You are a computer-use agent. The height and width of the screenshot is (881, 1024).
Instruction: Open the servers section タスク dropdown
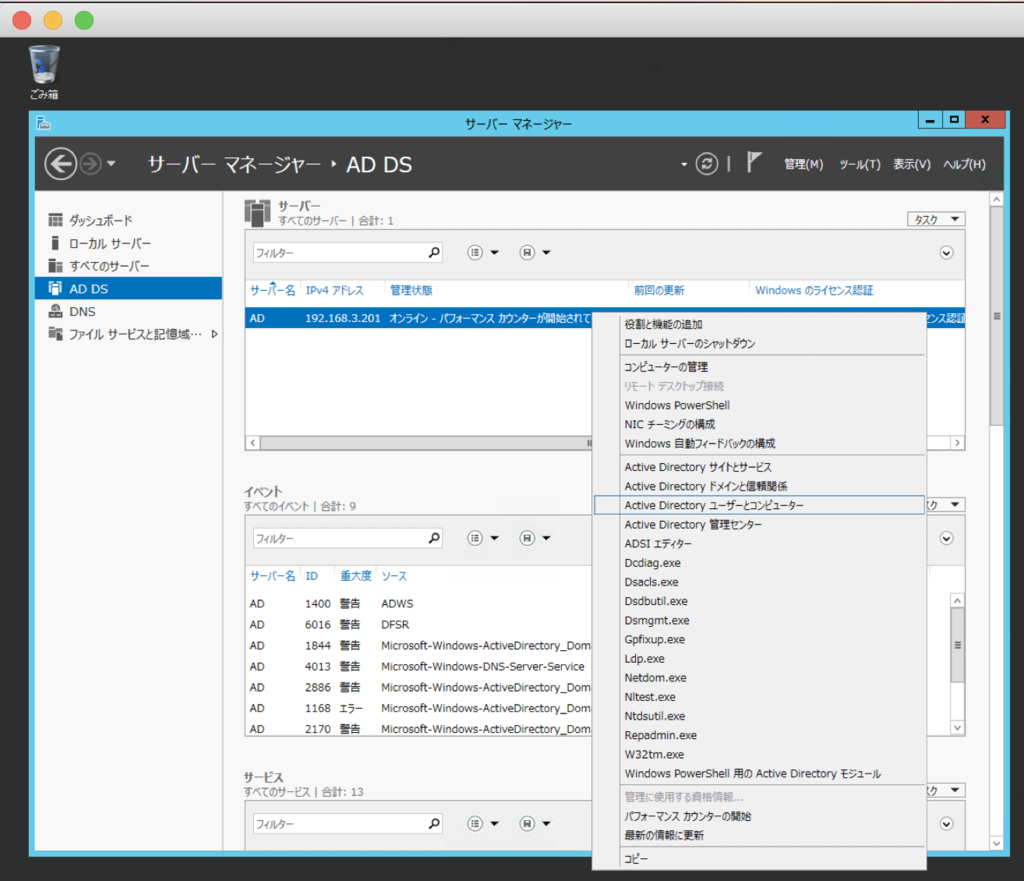coord(936,219)
